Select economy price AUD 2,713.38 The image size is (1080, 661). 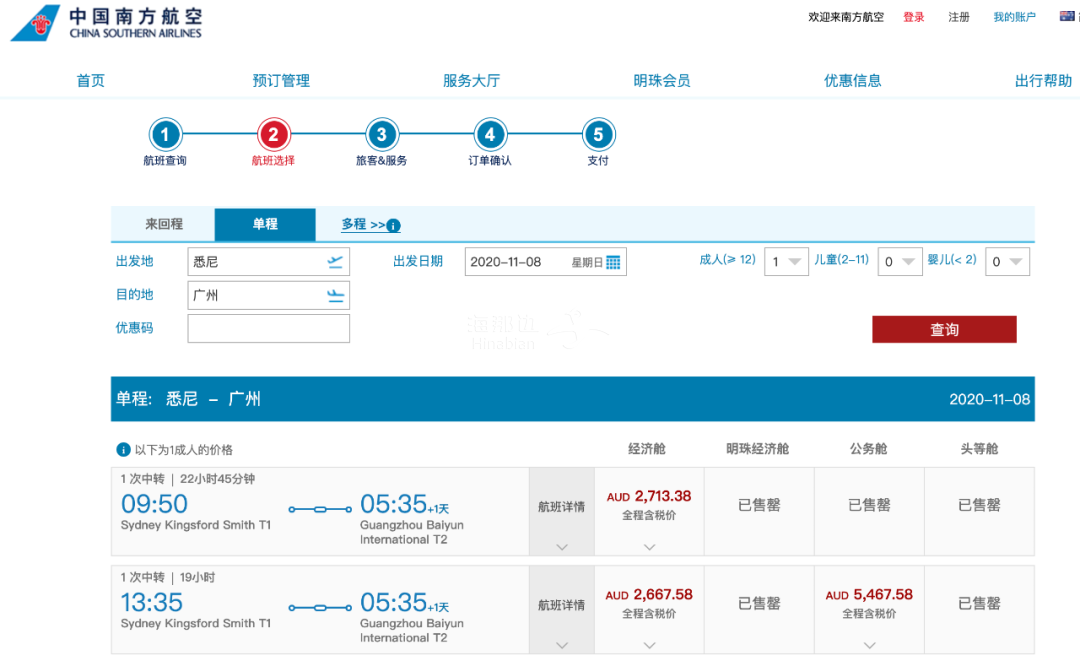tap(649, 496)
